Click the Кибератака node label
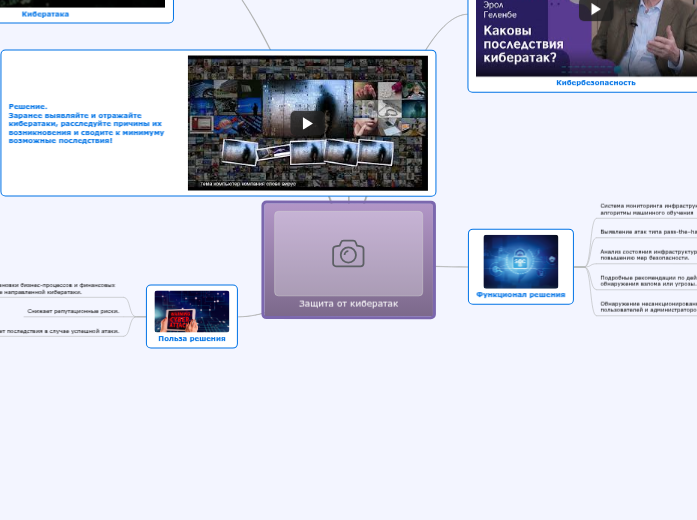 pos(46,14)
